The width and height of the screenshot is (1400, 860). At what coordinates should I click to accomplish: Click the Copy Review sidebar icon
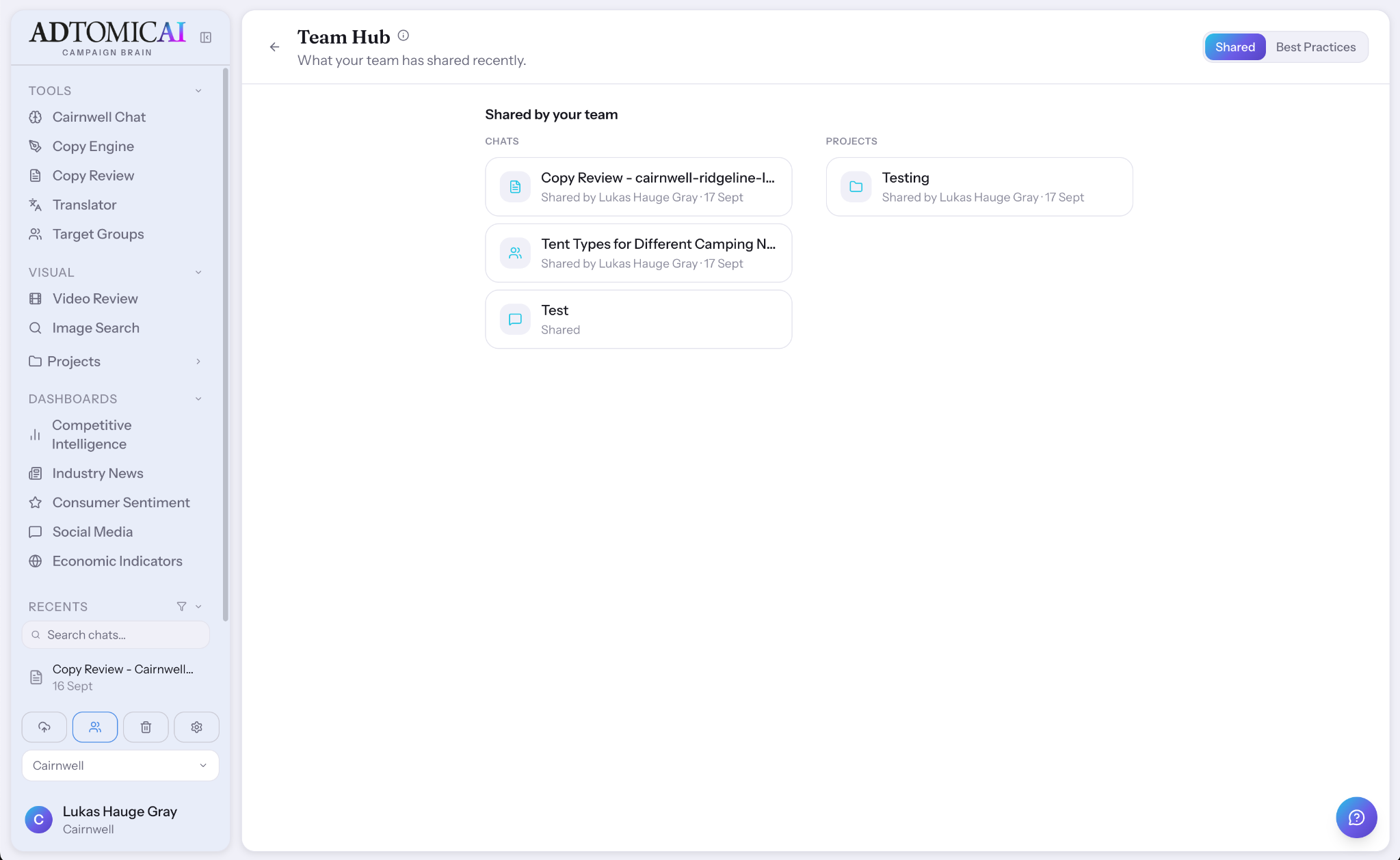36,176
